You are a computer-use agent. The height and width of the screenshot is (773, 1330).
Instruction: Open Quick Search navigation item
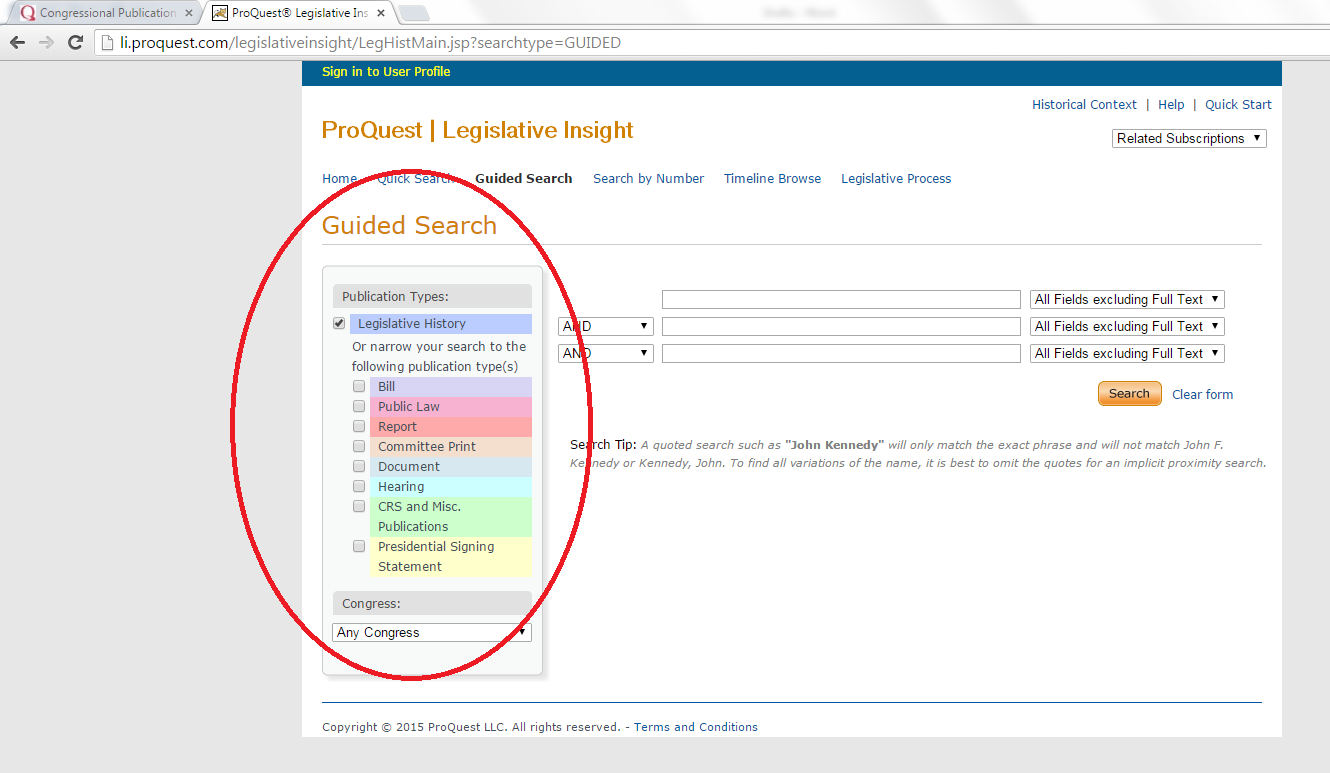(416, 178)
